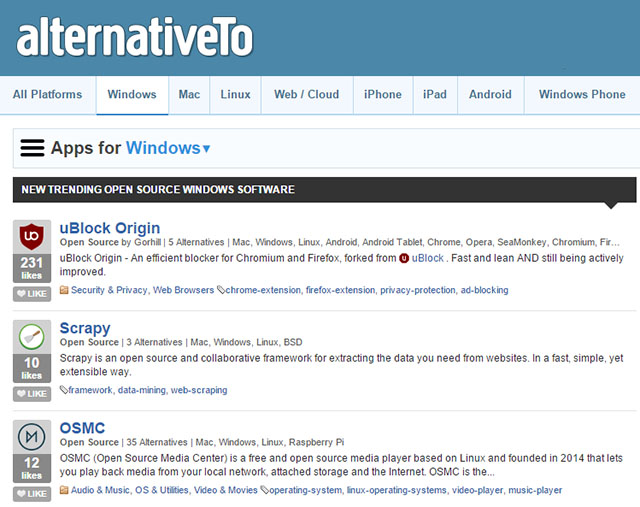Click the uBlock Origin shield icon
The width and height of the screenshot is (640, 507).
[x=32, y=236]
